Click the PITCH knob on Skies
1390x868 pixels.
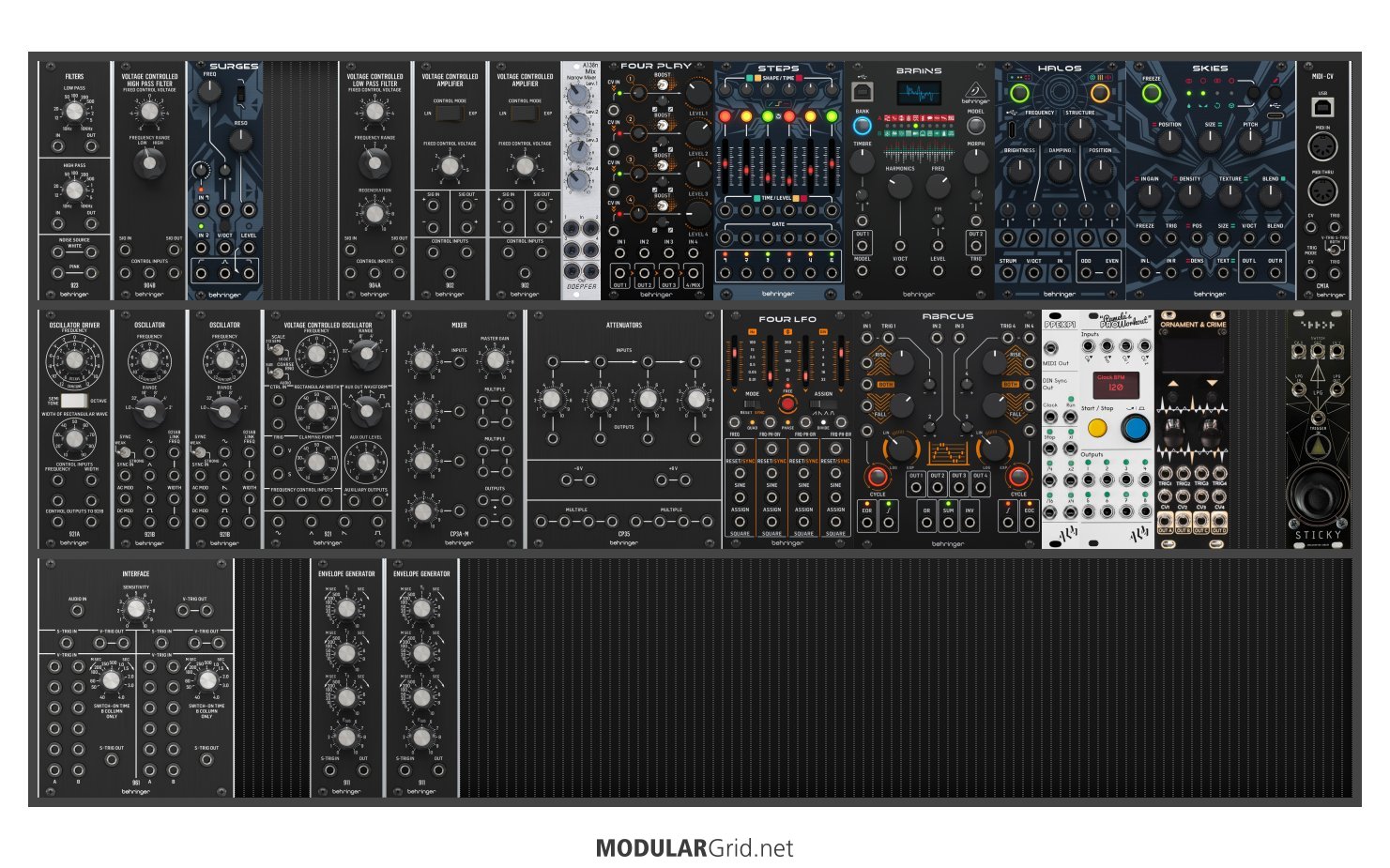point(1250,142)
